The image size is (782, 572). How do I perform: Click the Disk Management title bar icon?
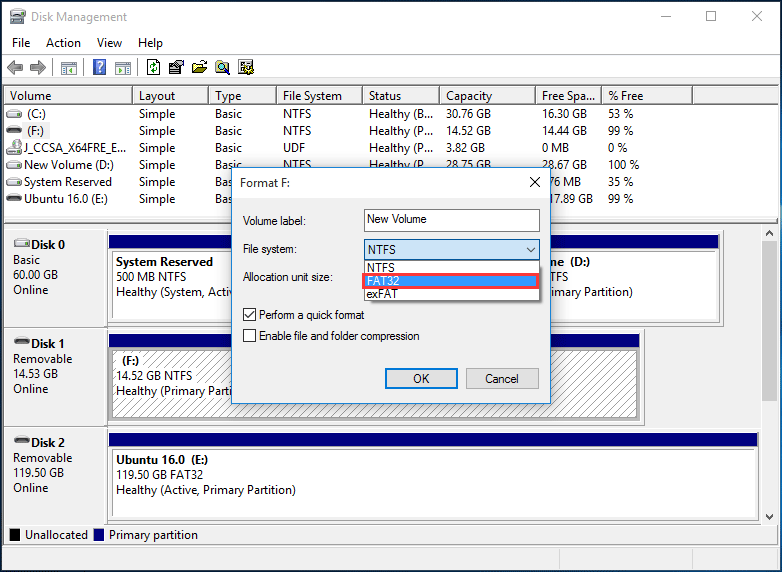click(17, 16)
